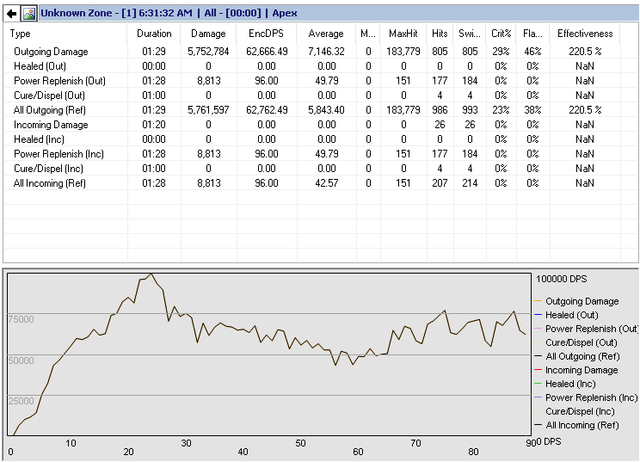Click the Healed (Out) legend swatch
640x462 pixels.
click(x=538, y=315)
